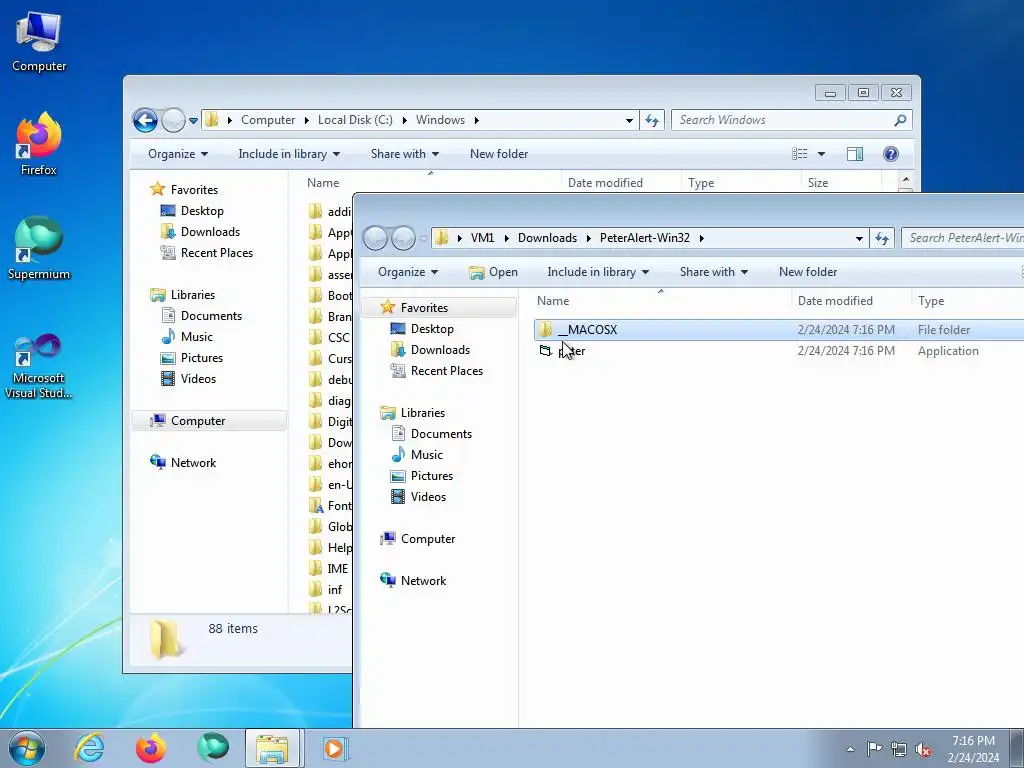Select Desktop in Windows window Favorites
The height and width of the screenshot is (768, 1024).
pos(202,211)
